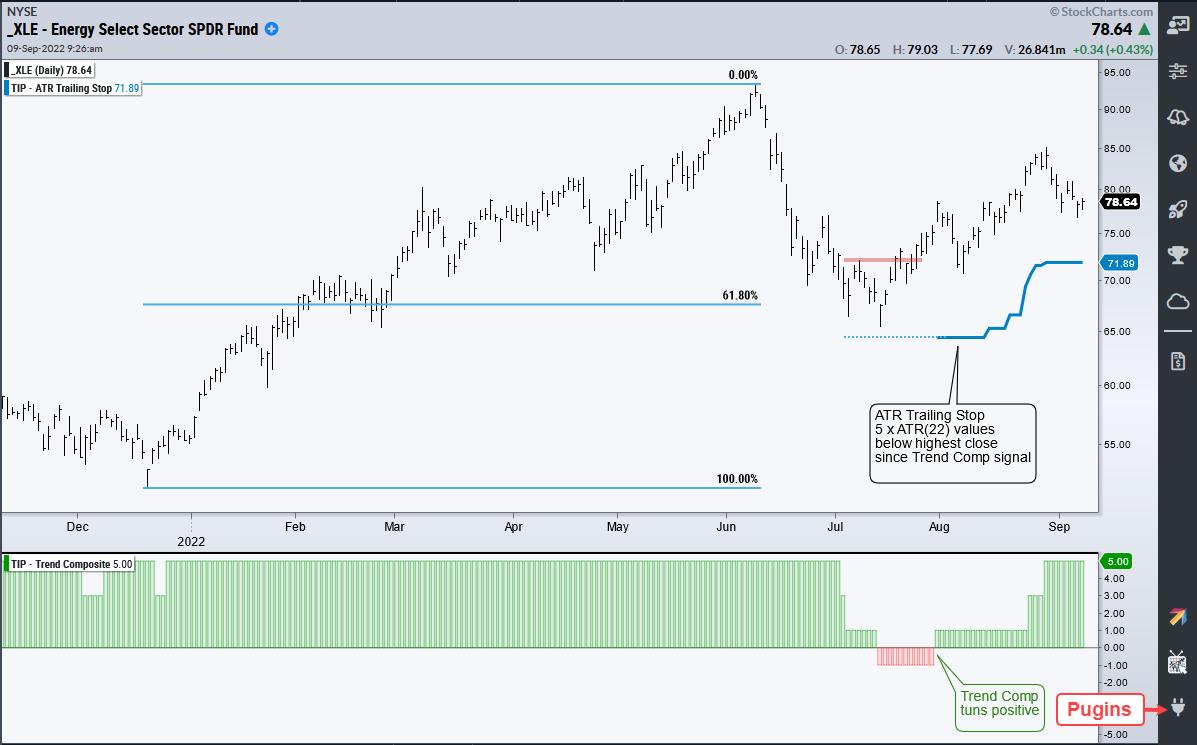The image size is (1197, 745).
Task: Click the Aug label on date axis
Action: (939, 527)
